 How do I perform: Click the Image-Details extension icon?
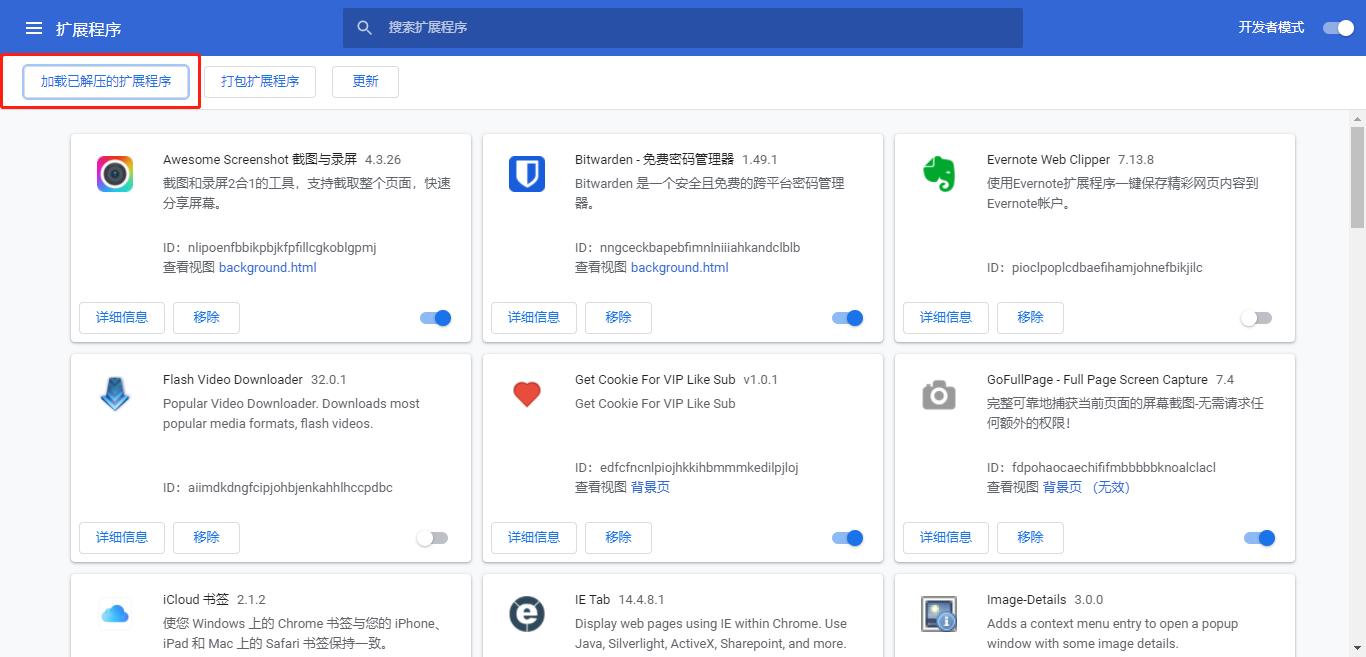click(x=938, y=613)
